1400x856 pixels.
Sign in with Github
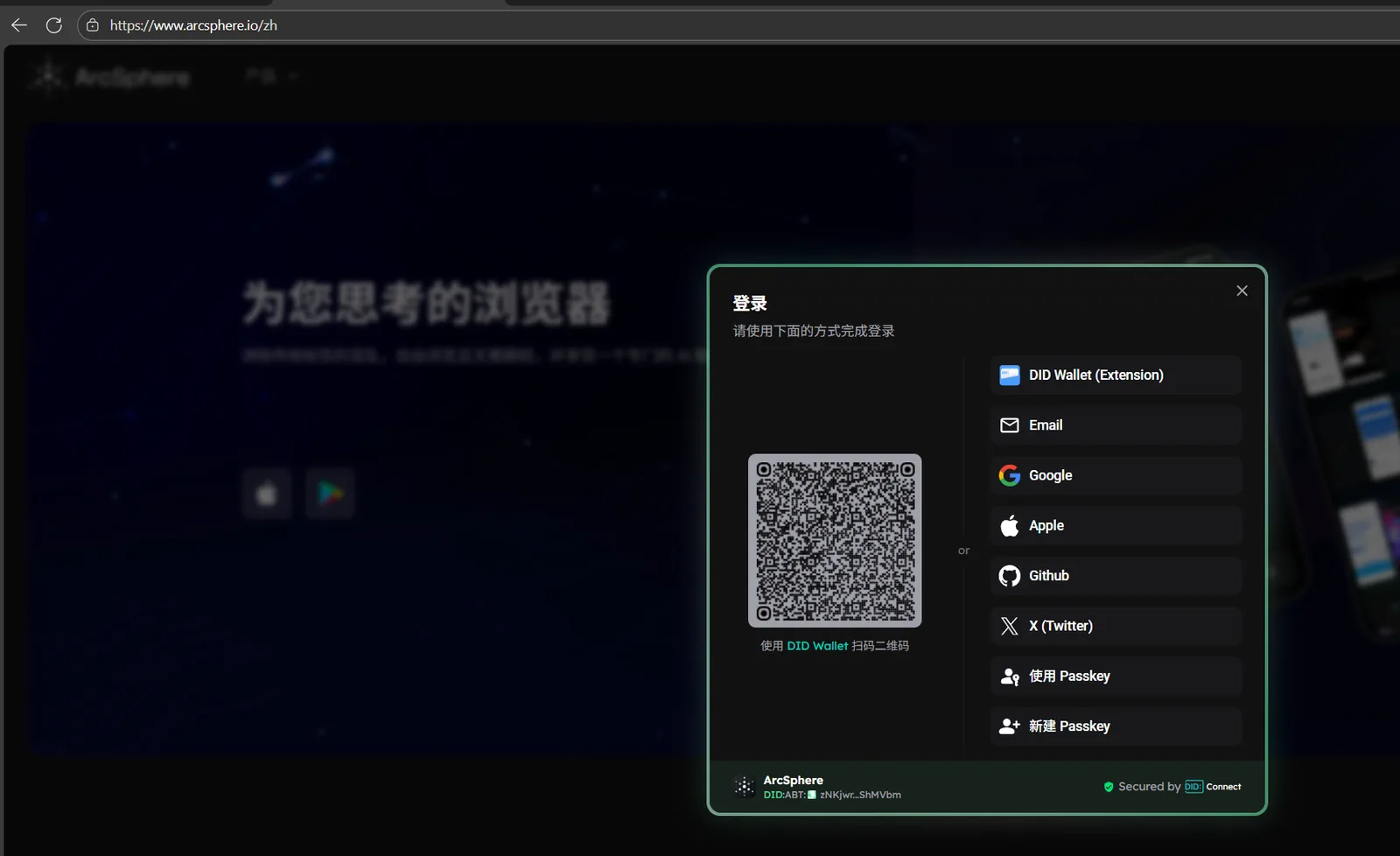click(x=1116, y=576)
